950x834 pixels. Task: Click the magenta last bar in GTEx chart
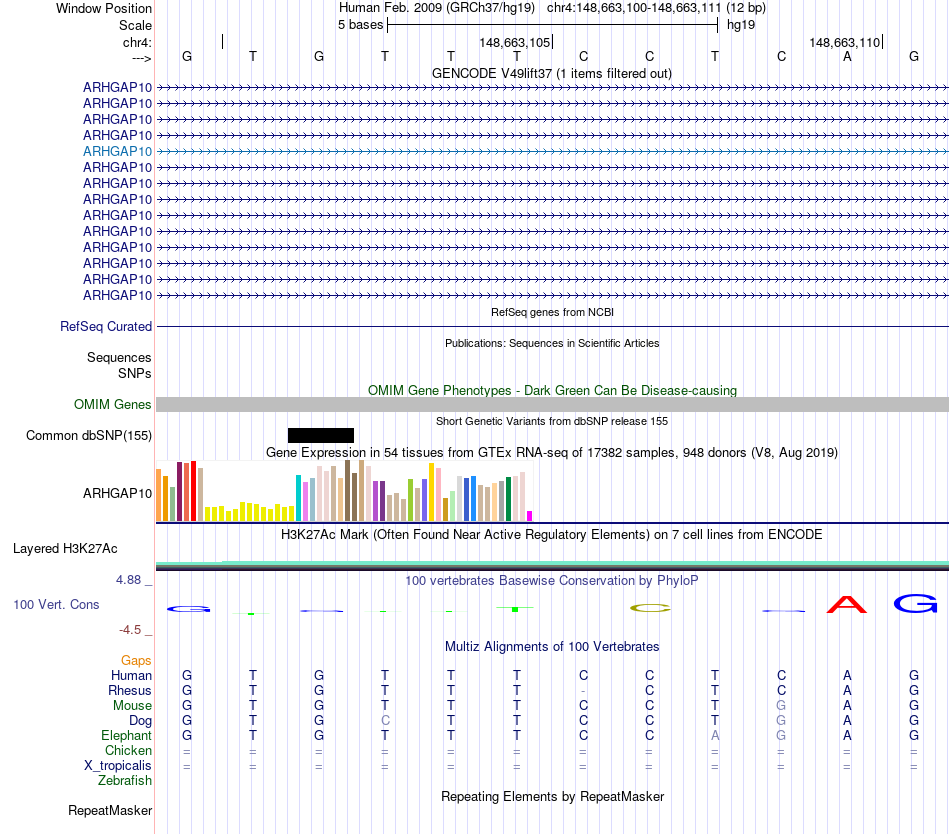tap(530, 516)
